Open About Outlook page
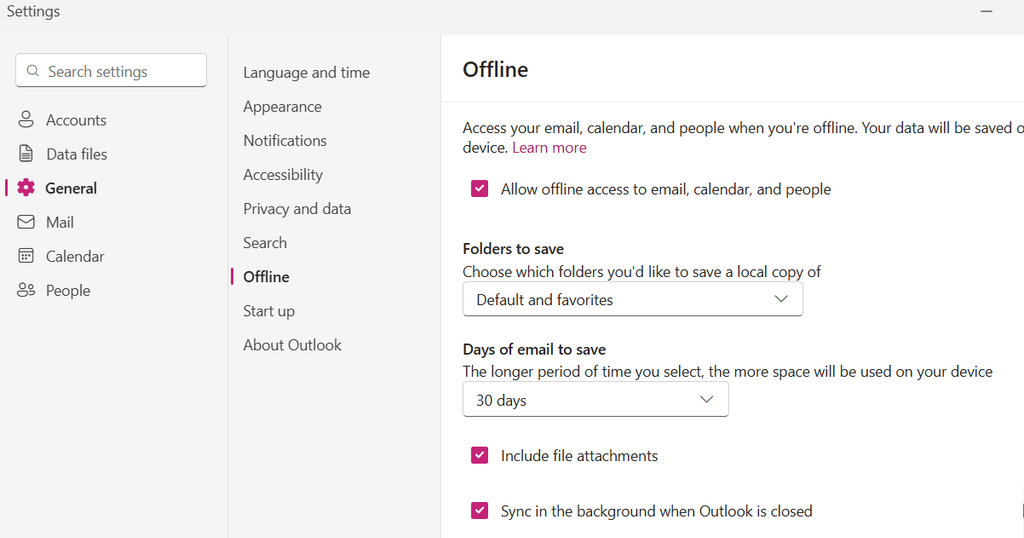1024x538 pixels. click(292, 345)
